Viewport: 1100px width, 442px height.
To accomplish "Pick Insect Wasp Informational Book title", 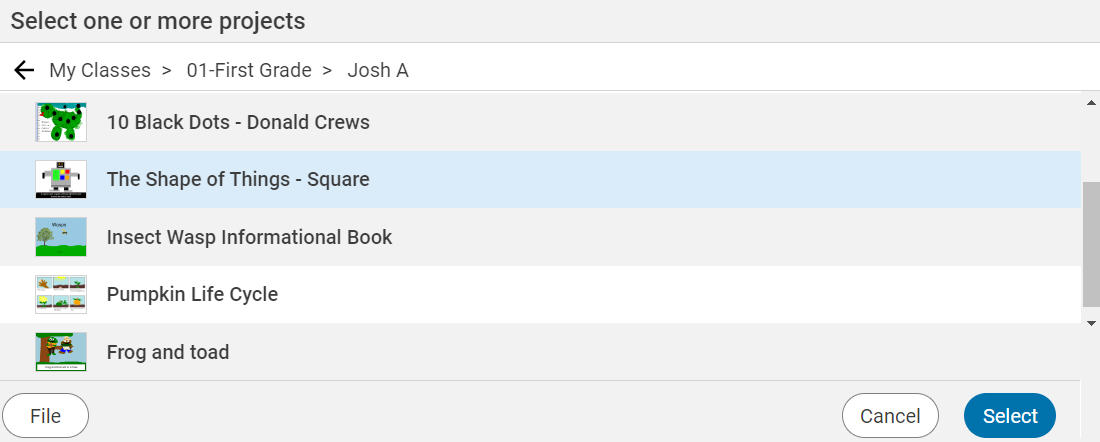I will click(249, 237).
